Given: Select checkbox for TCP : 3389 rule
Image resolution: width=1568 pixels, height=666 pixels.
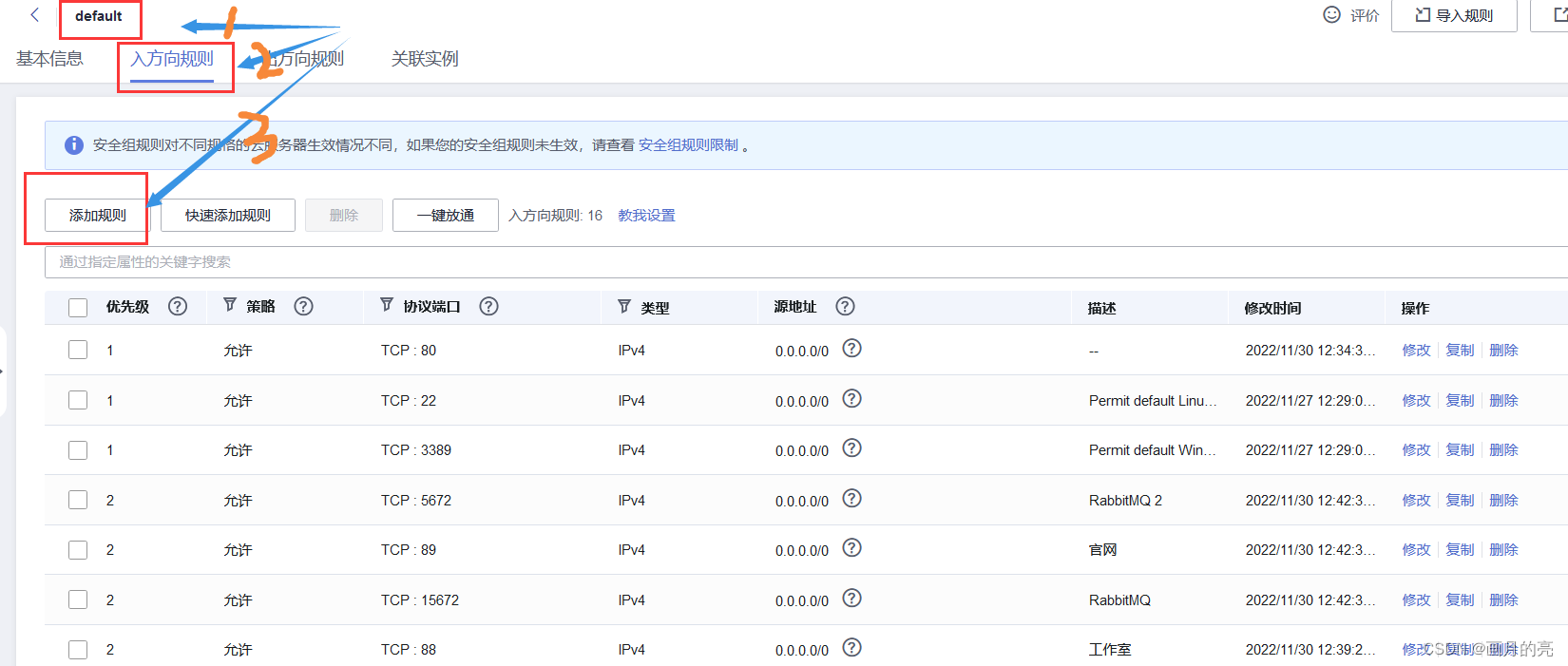Looking at the screenshot, I should pos(78,450).
